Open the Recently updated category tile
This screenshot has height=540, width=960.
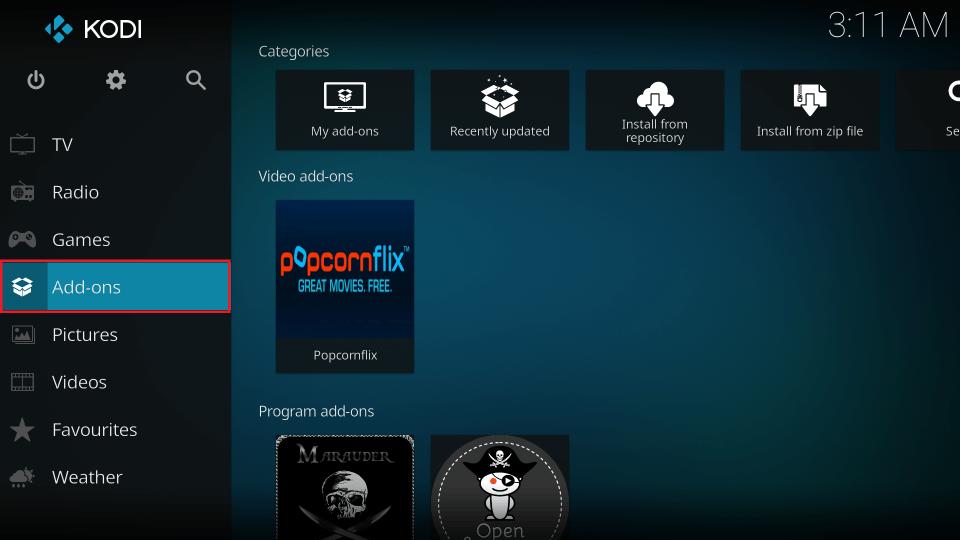pyautogui.click(x=500, y=110)
